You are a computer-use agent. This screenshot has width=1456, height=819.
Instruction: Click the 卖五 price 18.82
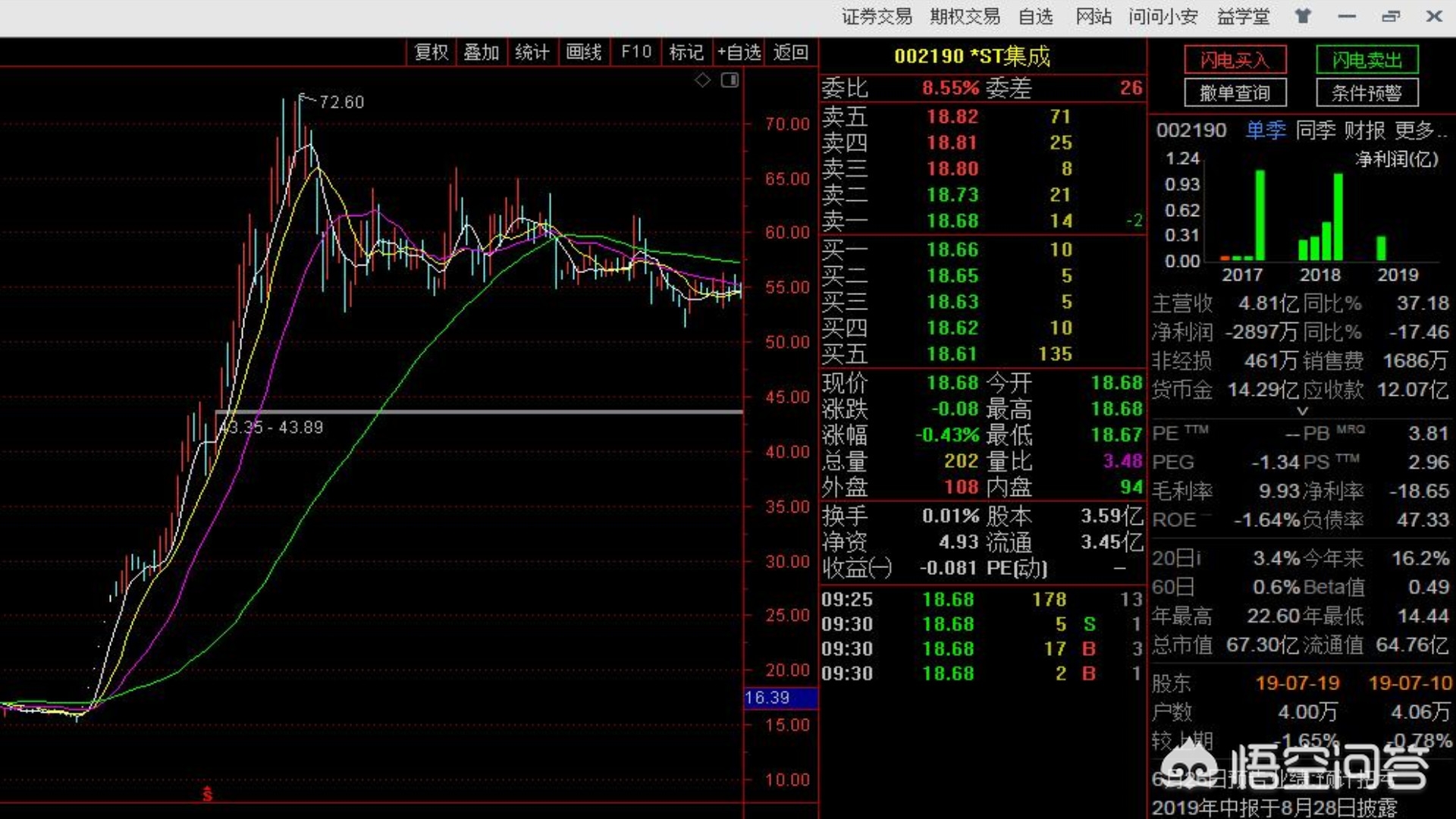click(952, 117)
